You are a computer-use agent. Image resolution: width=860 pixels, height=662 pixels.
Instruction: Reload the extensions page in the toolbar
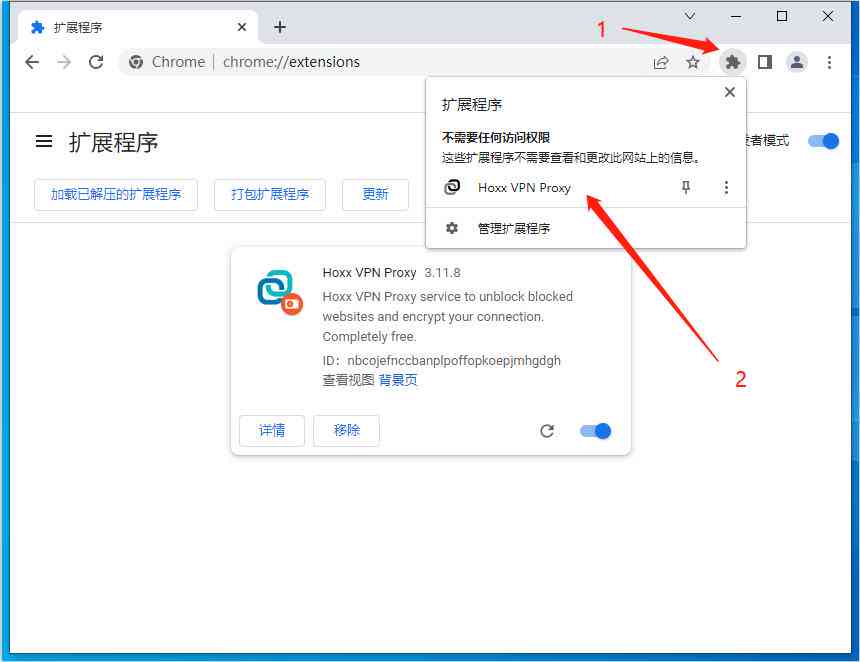[96, 62]
